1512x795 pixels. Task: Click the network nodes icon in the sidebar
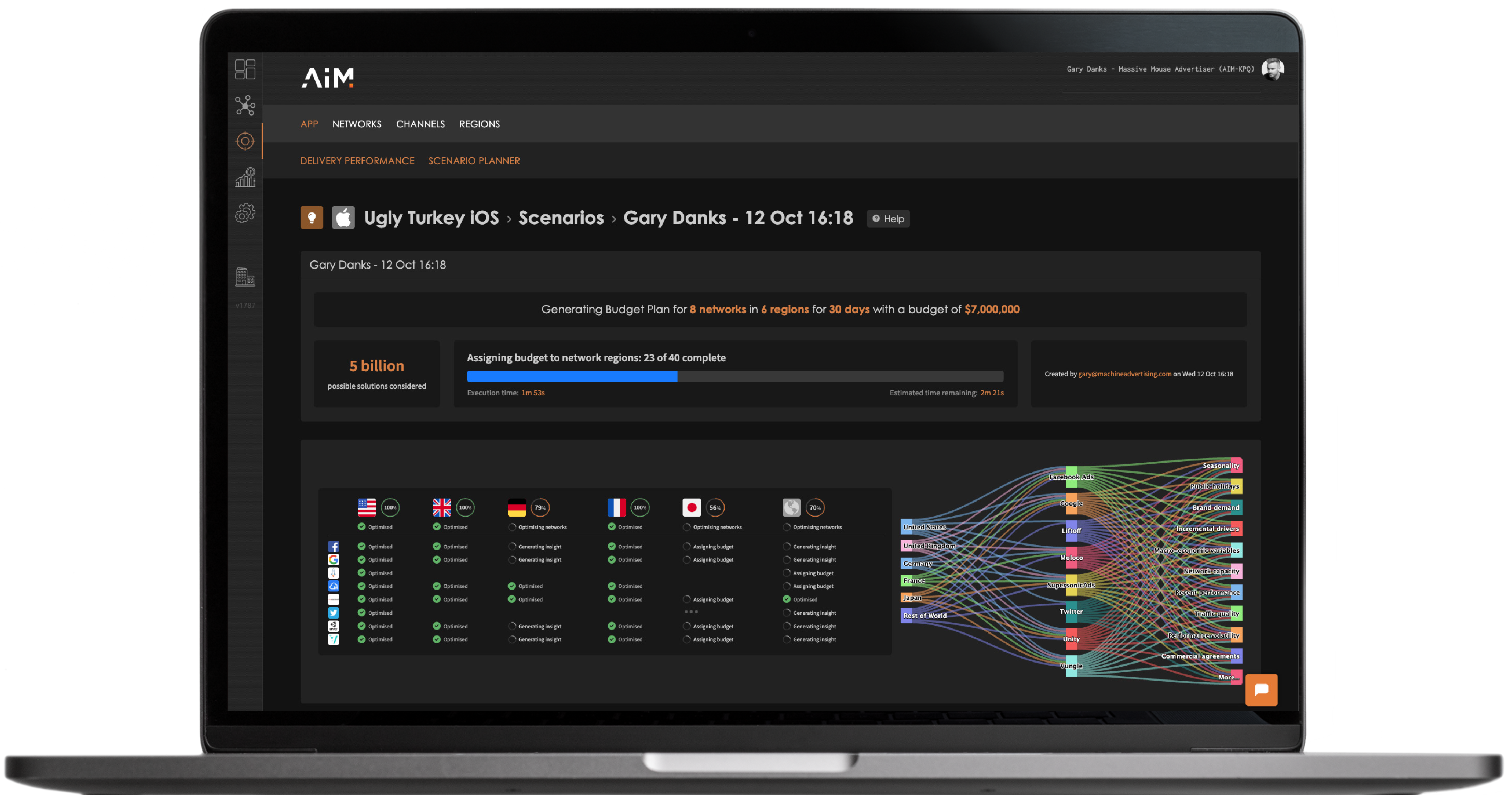click(x=245, y=106)
